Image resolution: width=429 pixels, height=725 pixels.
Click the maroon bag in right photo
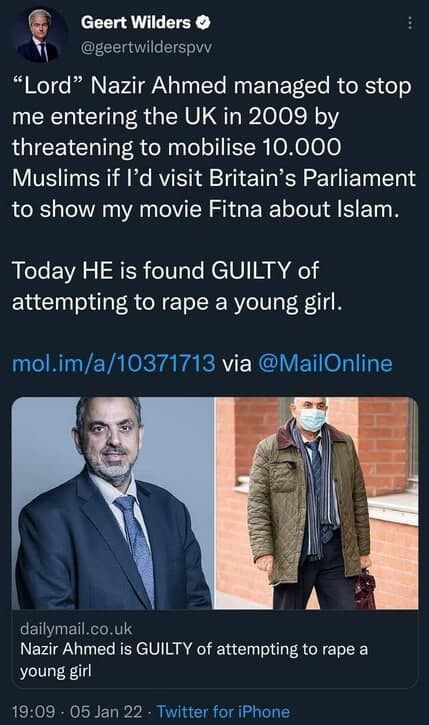[365, 588]
